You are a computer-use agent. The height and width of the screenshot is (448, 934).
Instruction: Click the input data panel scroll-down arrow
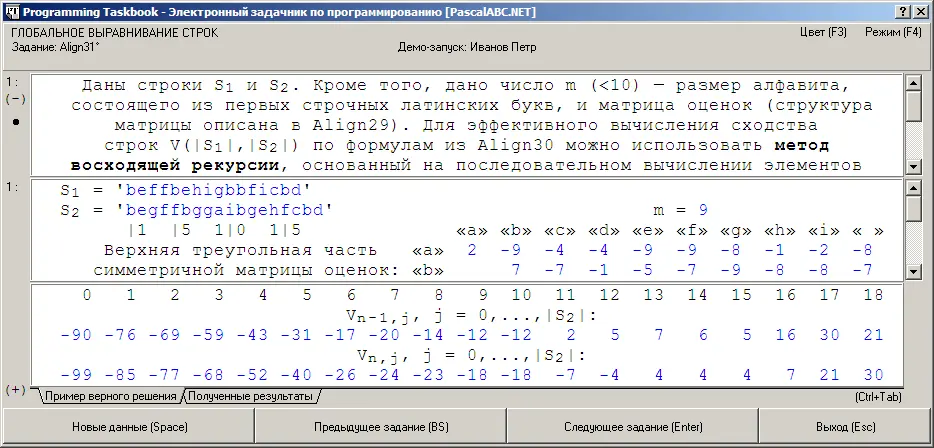tap(913, 272)
